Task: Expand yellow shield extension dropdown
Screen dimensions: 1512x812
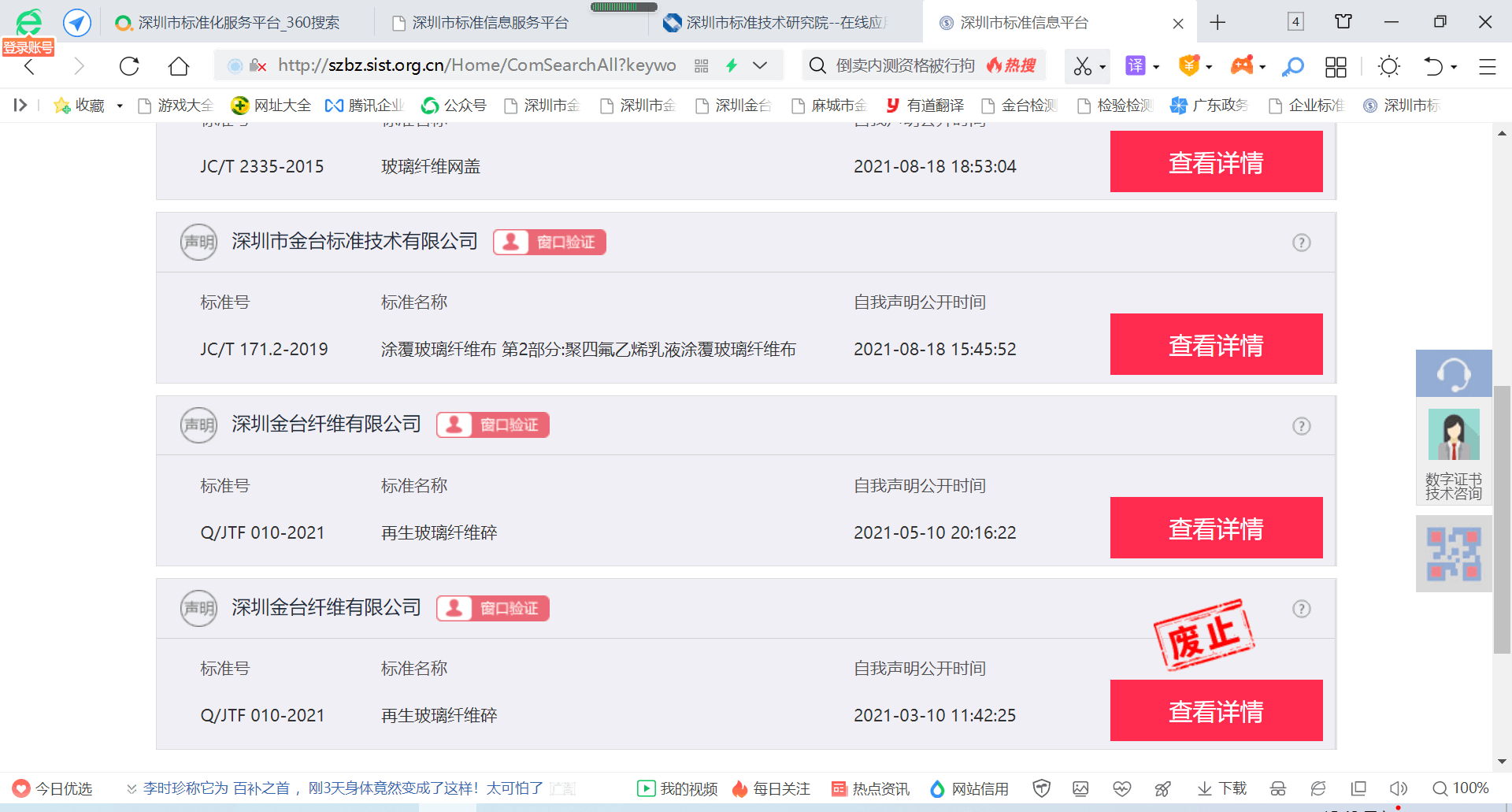Action: [1209, 67]
